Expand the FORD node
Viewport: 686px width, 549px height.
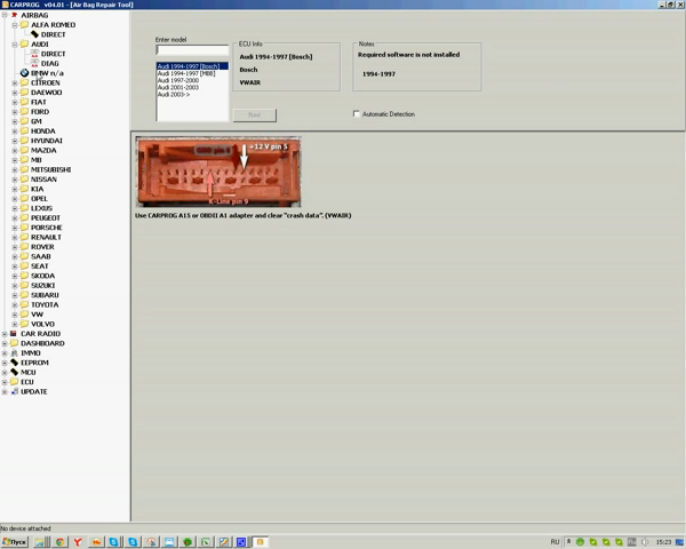tap(14, 112)
